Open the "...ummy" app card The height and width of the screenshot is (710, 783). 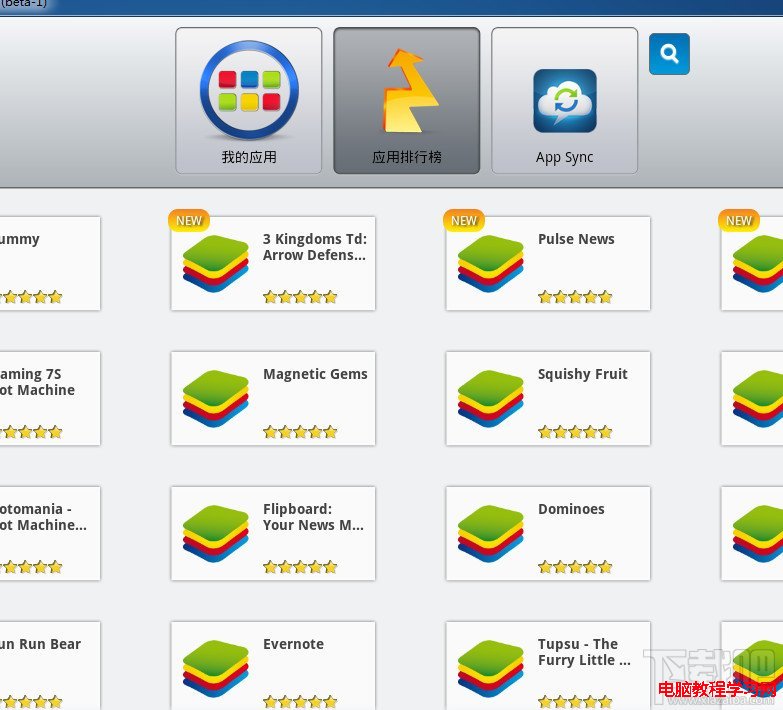[50, 264]
